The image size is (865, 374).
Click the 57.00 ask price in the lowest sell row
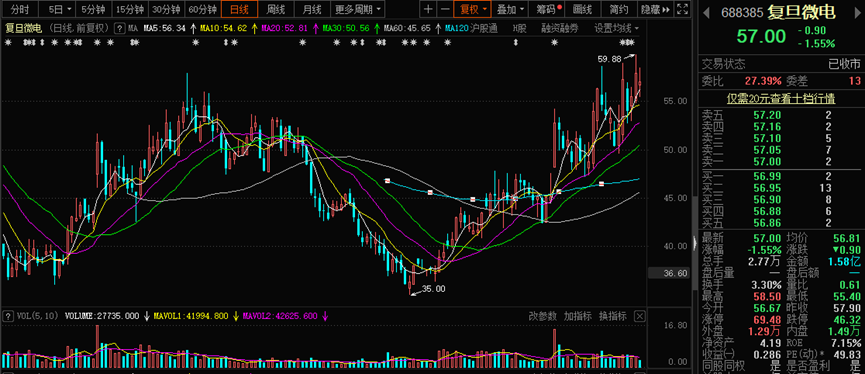(x=767, y=162)
